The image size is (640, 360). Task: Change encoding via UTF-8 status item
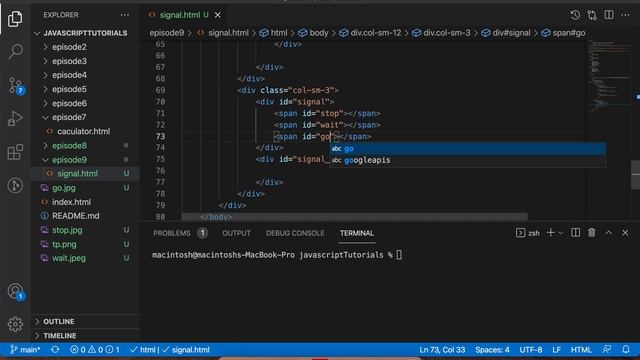tap(531, 350)
